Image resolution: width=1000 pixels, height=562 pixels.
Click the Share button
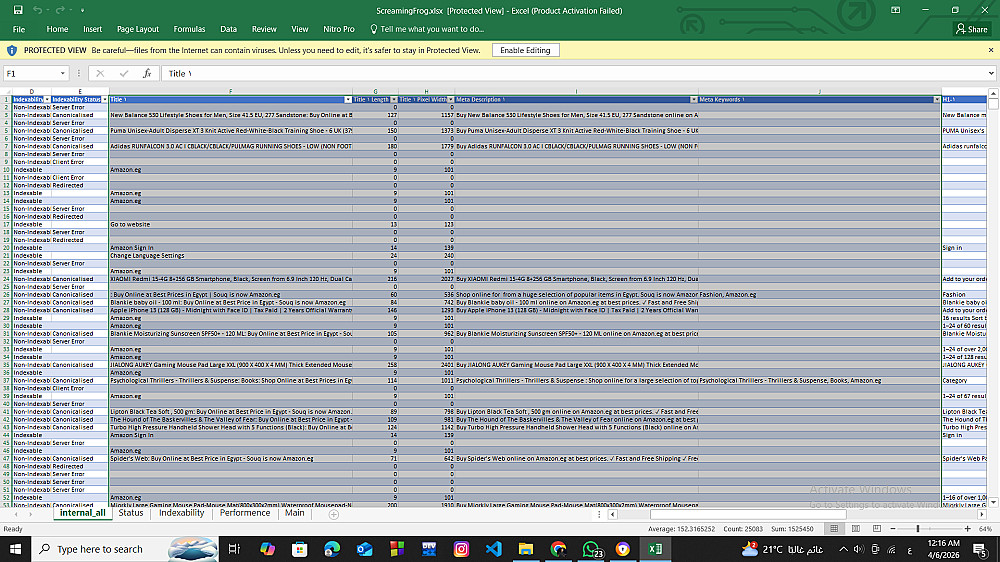pyautogui.click(x=971, y=29)
